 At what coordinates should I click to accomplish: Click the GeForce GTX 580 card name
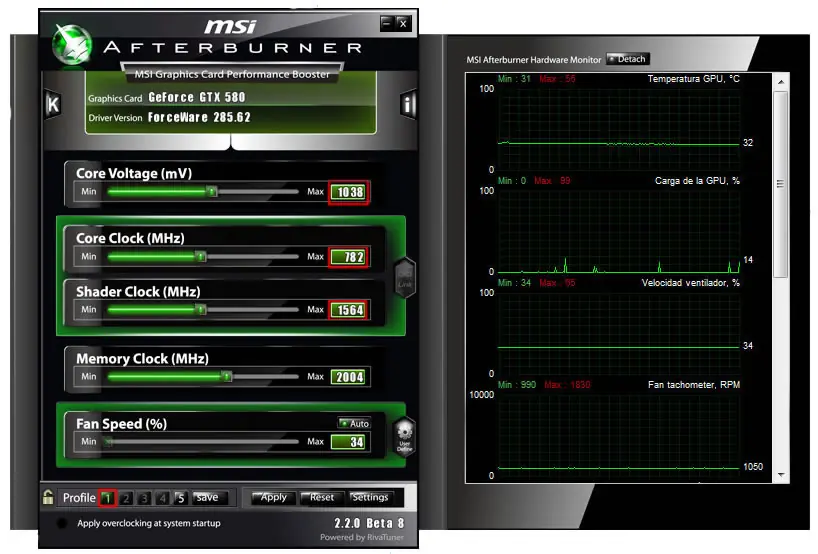tap(197, 98)
